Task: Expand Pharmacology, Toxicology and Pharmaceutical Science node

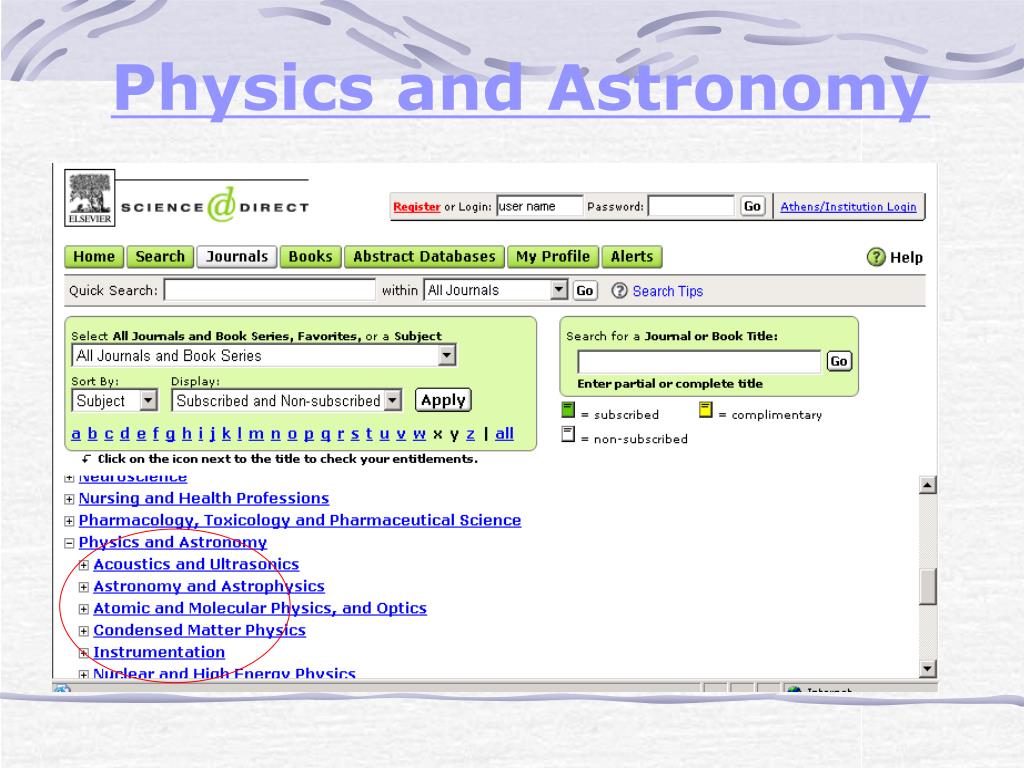Action: point(69,521)
